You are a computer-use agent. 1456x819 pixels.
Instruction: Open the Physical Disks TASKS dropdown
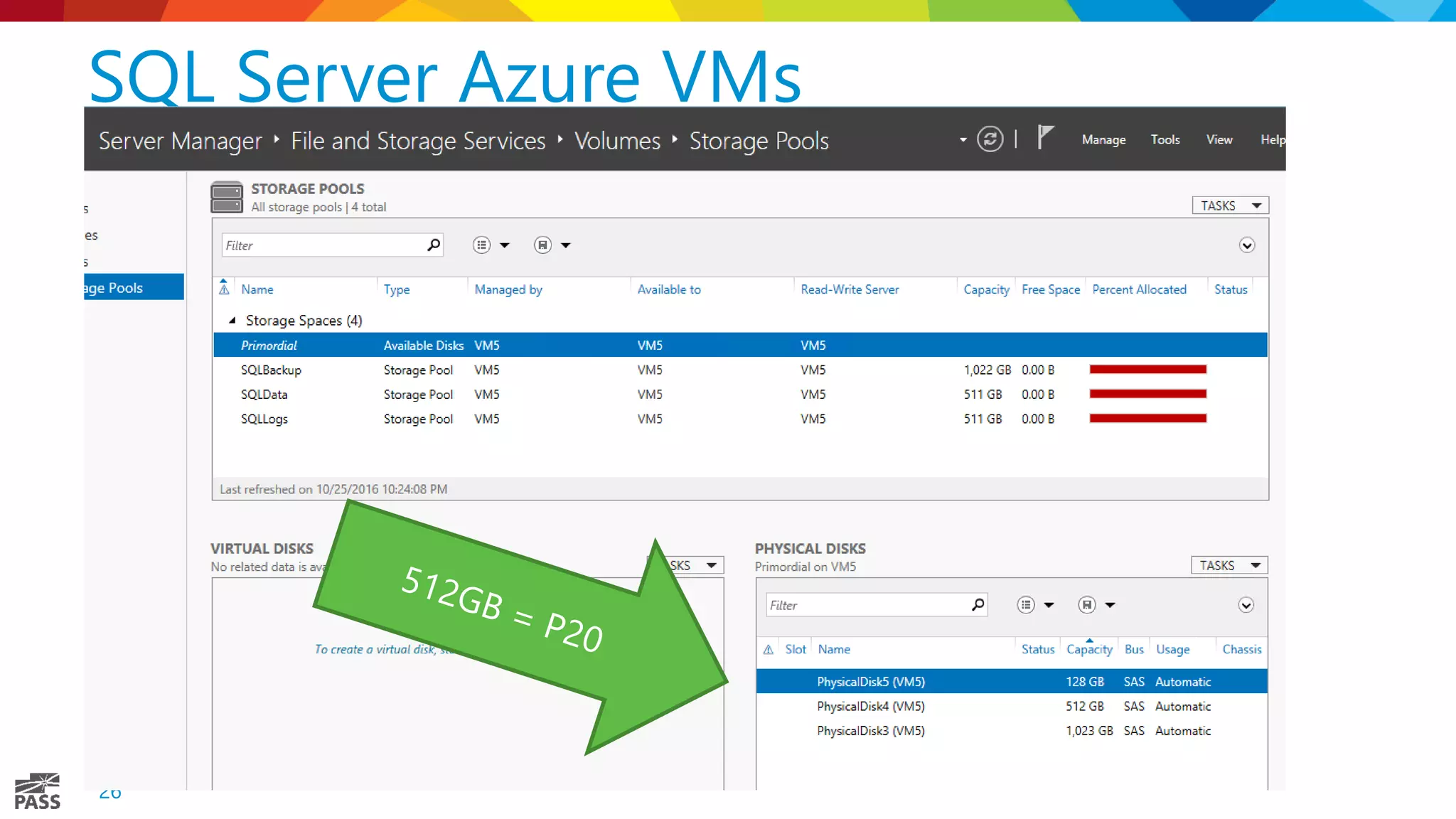[x=1229, y=565]
